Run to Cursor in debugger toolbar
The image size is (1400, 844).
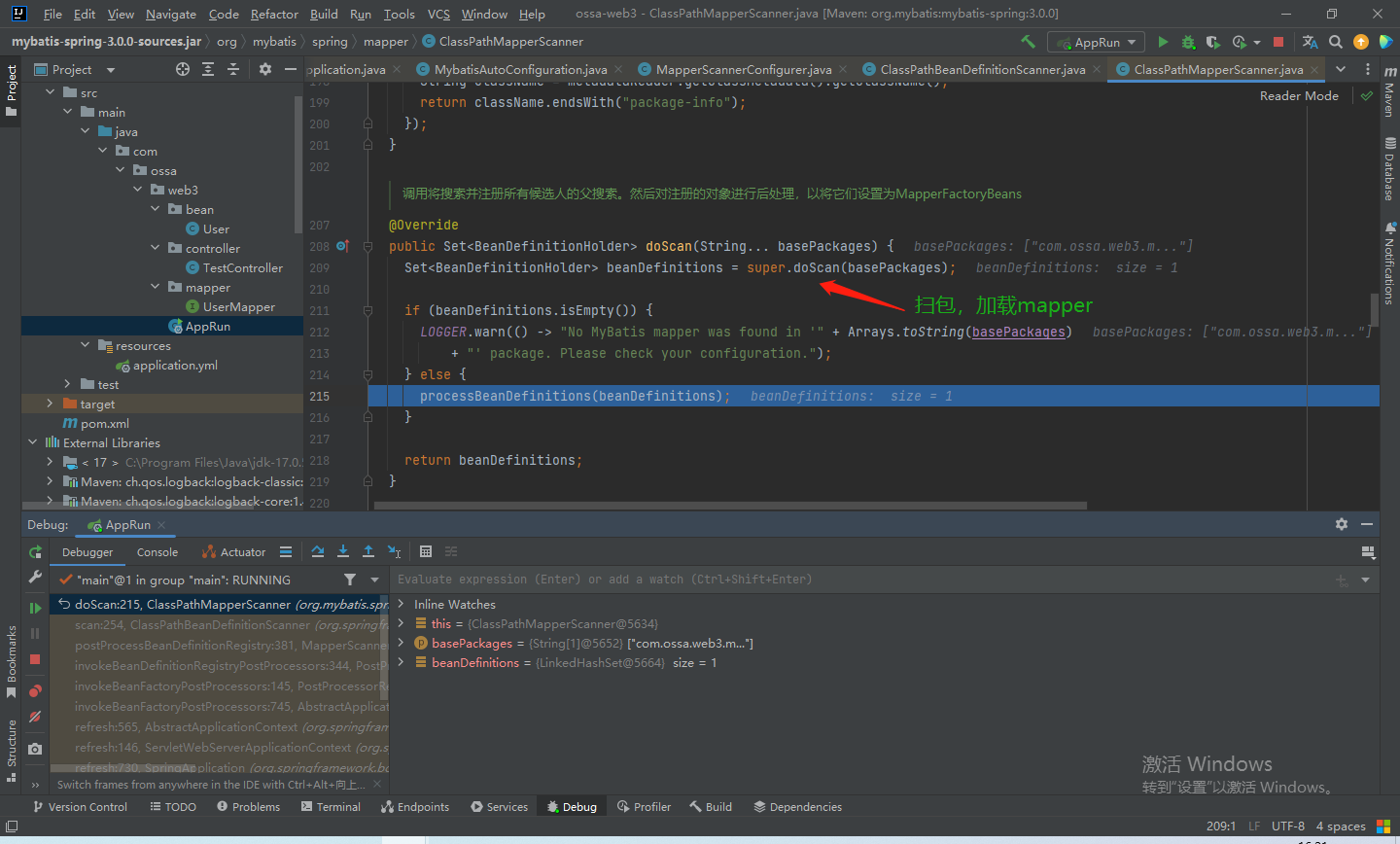[x=394, y=551]
